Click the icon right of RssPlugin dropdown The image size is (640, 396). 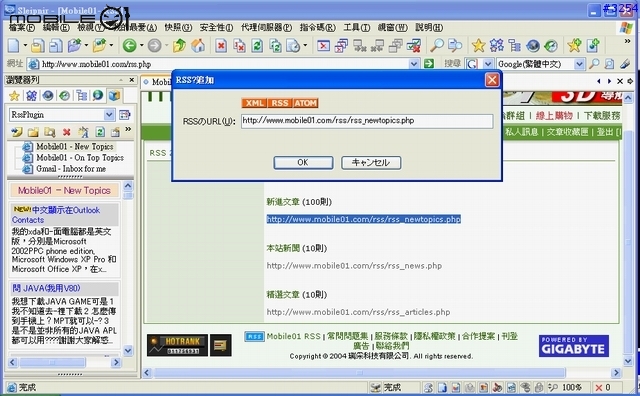[x=124, y=115]
